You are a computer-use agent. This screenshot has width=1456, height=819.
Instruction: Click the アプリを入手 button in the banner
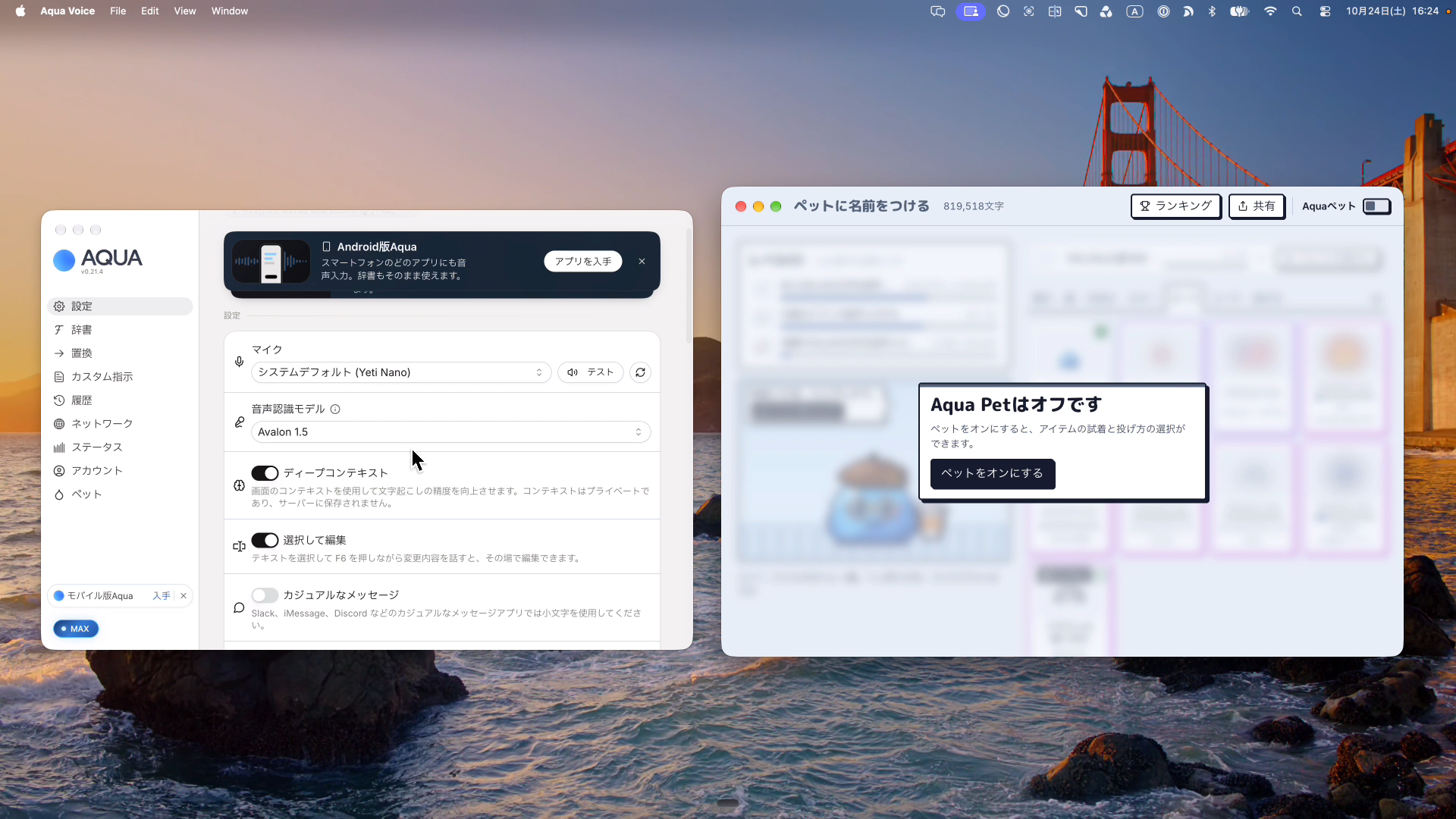point(582,262)
